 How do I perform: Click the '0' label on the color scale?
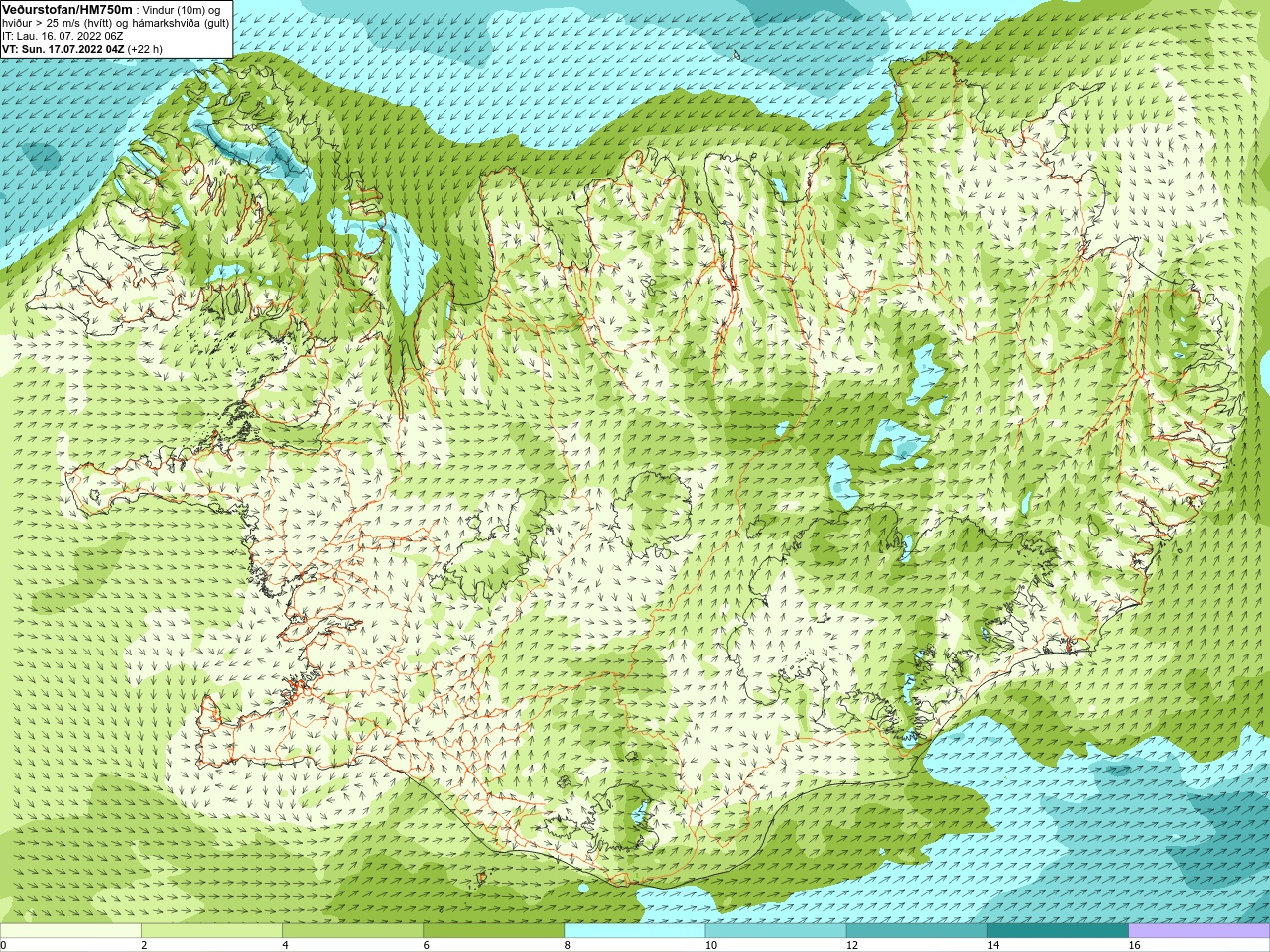[3, 945]
